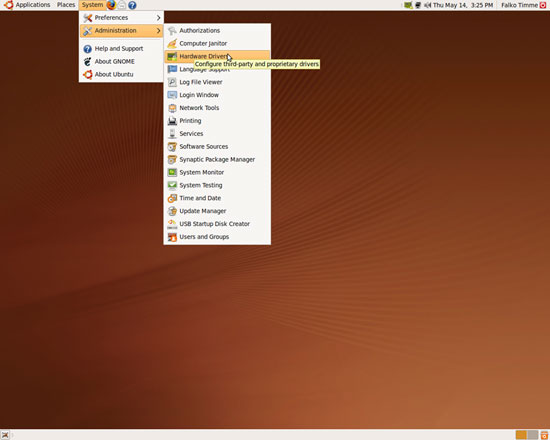Click the date and time clock
The height and width of the screenshot is (440, 550).
click(463, 5)
